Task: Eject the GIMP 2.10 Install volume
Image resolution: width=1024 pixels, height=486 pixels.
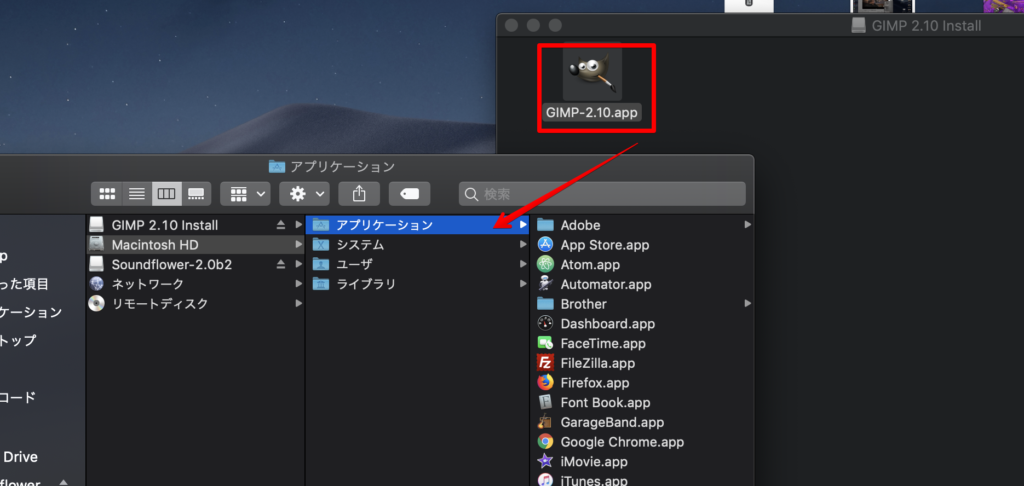Action: click(x=281, y=225)
